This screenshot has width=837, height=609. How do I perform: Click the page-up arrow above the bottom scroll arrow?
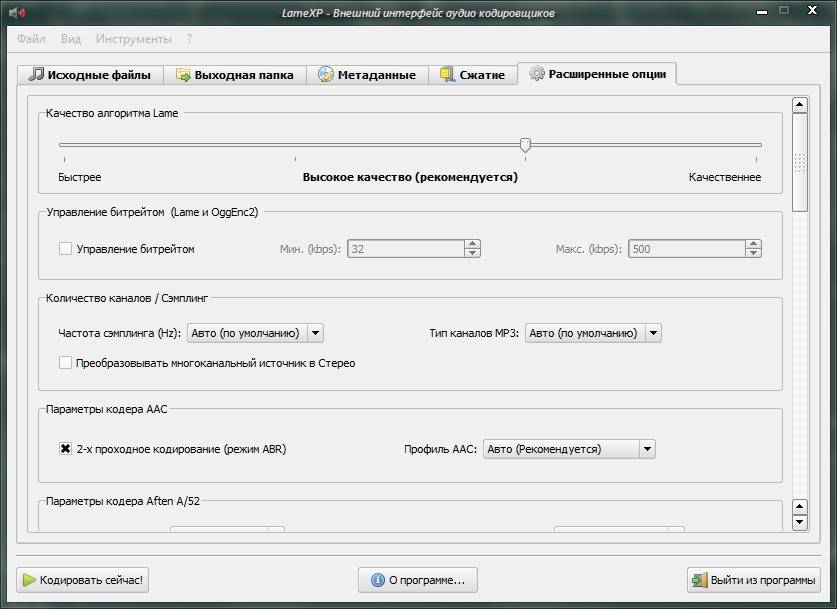(x=800, y=507)
